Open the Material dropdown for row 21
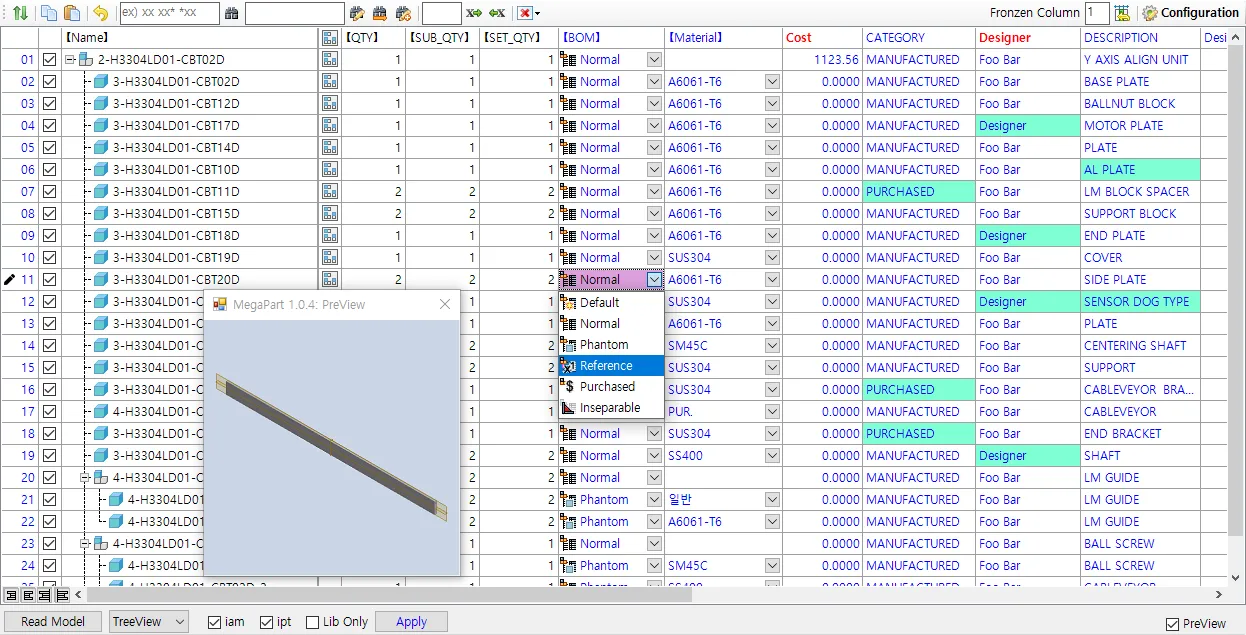Image resolution: width=1246 pixels, height=635 pixels. pyautogui.click(x=772, y=499)
